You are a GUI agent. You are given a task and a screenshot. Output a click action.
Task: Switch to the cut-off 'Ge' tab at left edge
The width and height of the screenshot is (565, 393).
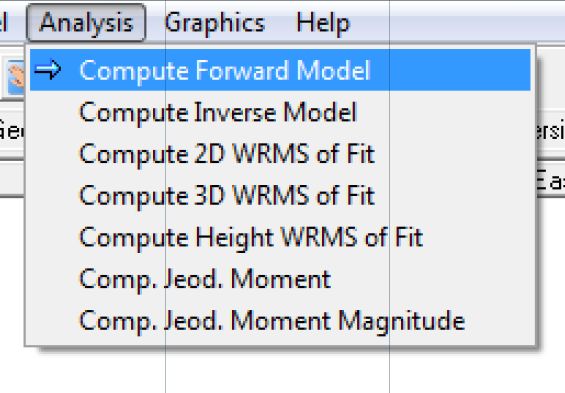tap(12, 130)
